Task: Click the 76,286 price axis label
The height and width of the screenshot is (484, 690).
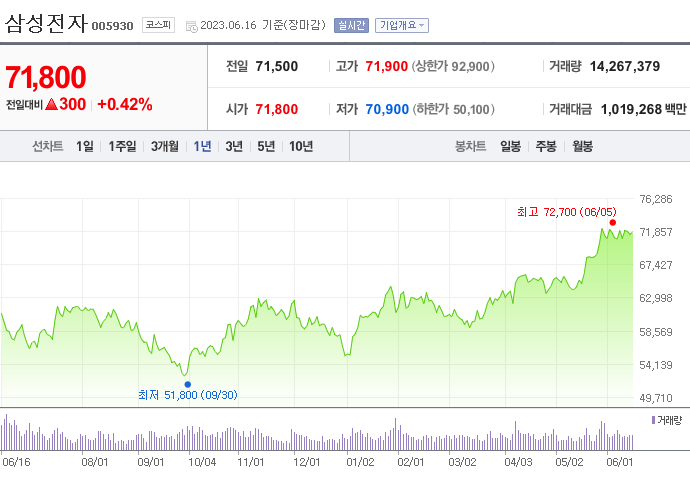Action: click(656, 199)
